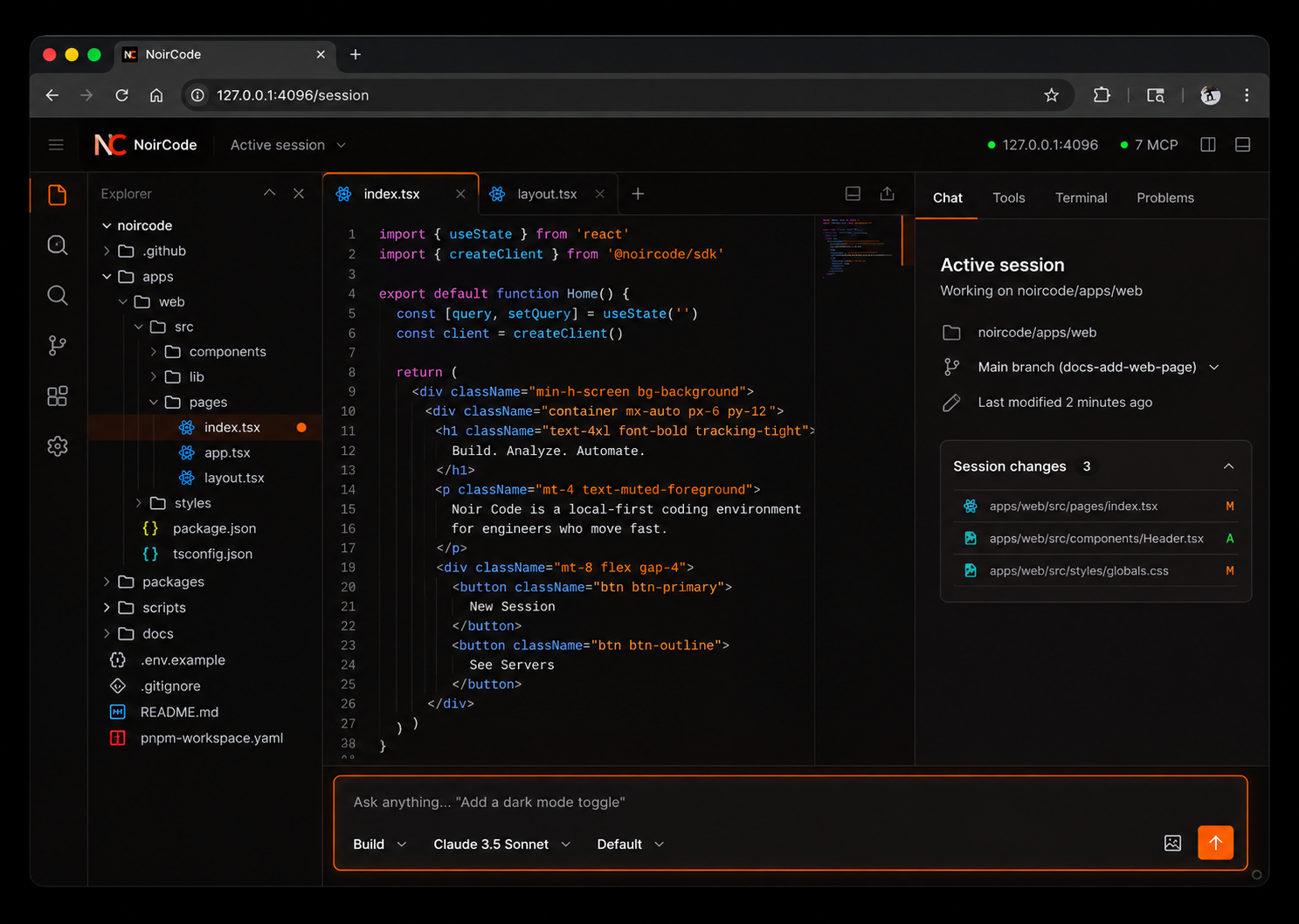Toggle the bottom panel layout icon
The image size is (1299, 924).
click(1243, 145)
